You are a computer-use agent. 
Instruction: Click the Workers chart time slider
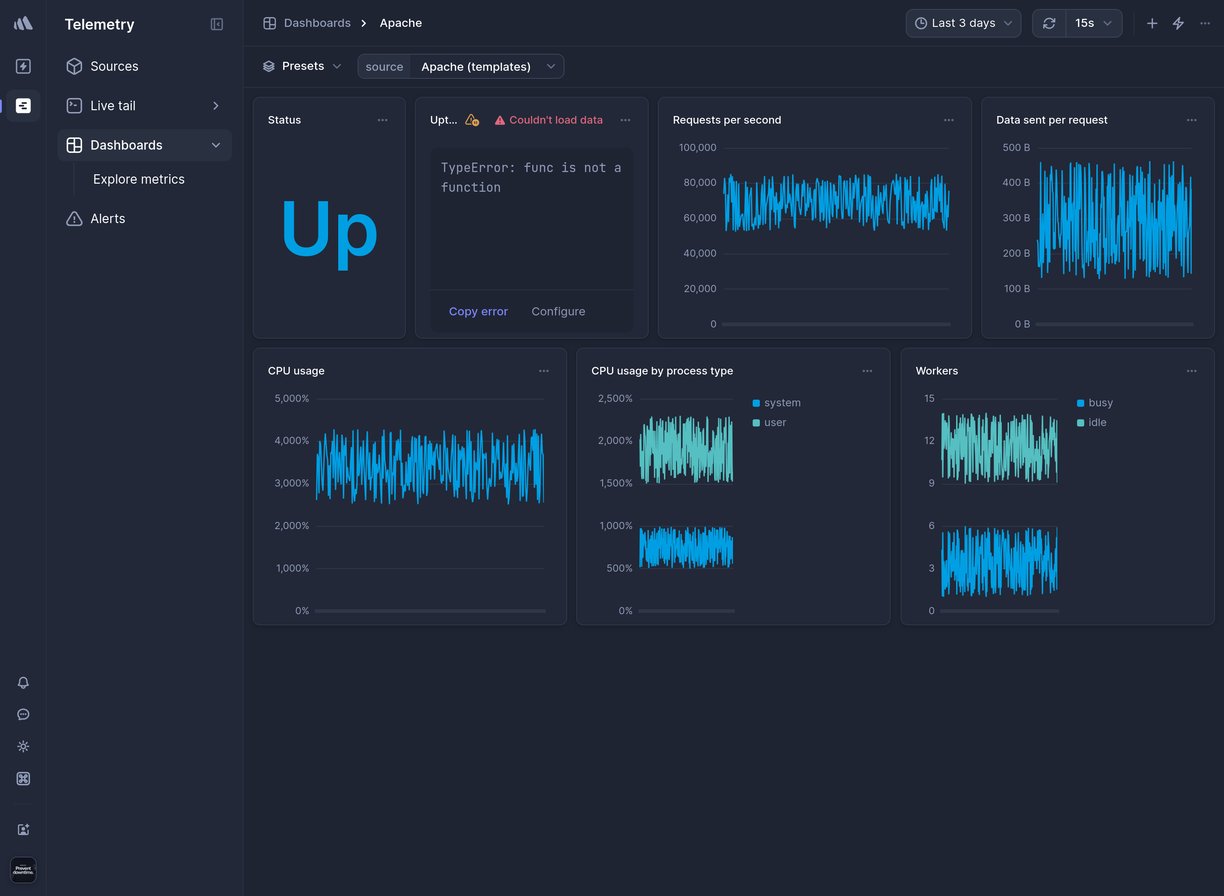(x=999, y=611)
